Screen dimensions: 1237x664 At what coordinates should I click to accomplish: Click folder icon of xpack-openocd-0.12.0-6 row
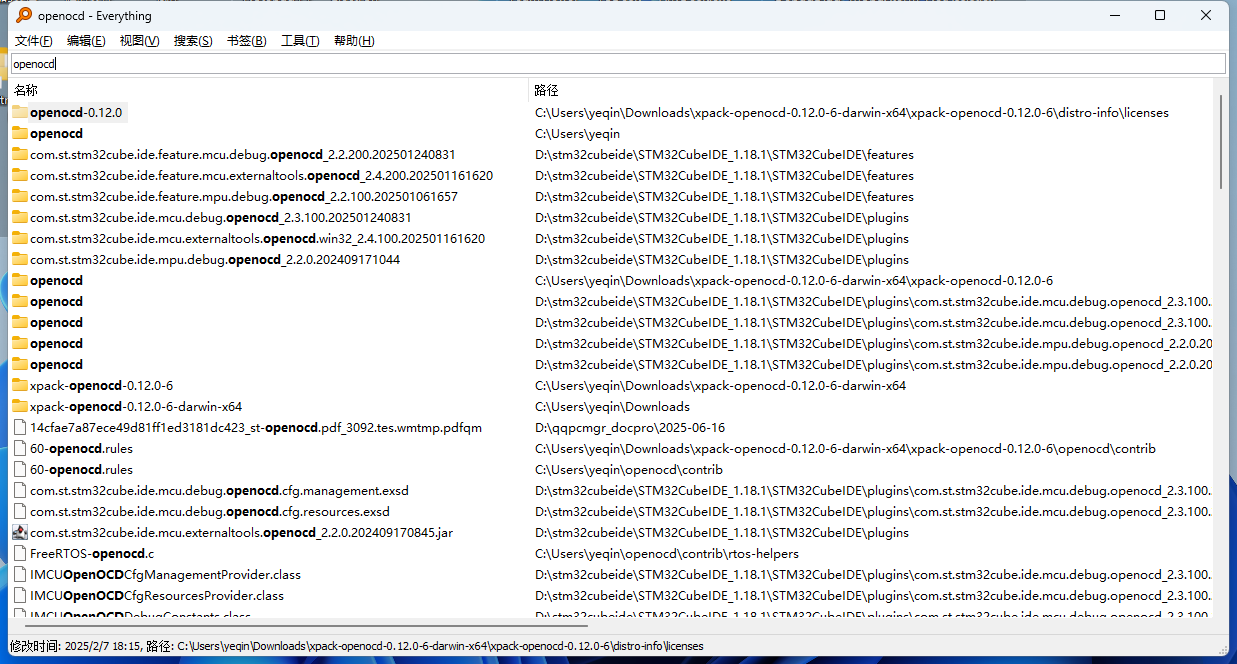coord(20,385)
